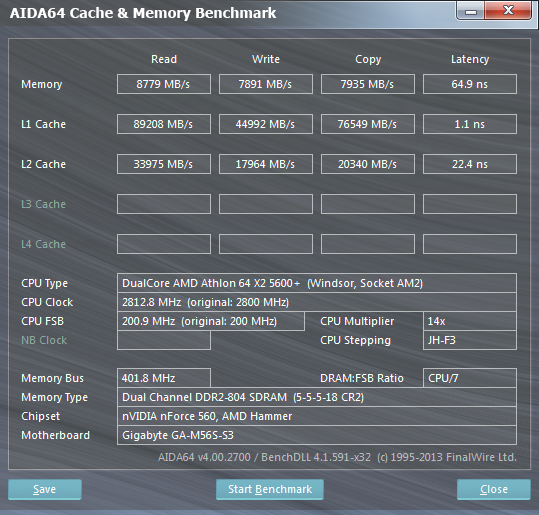Click the Memory Bus 401.8 MHz field

[x=164, y=378]
